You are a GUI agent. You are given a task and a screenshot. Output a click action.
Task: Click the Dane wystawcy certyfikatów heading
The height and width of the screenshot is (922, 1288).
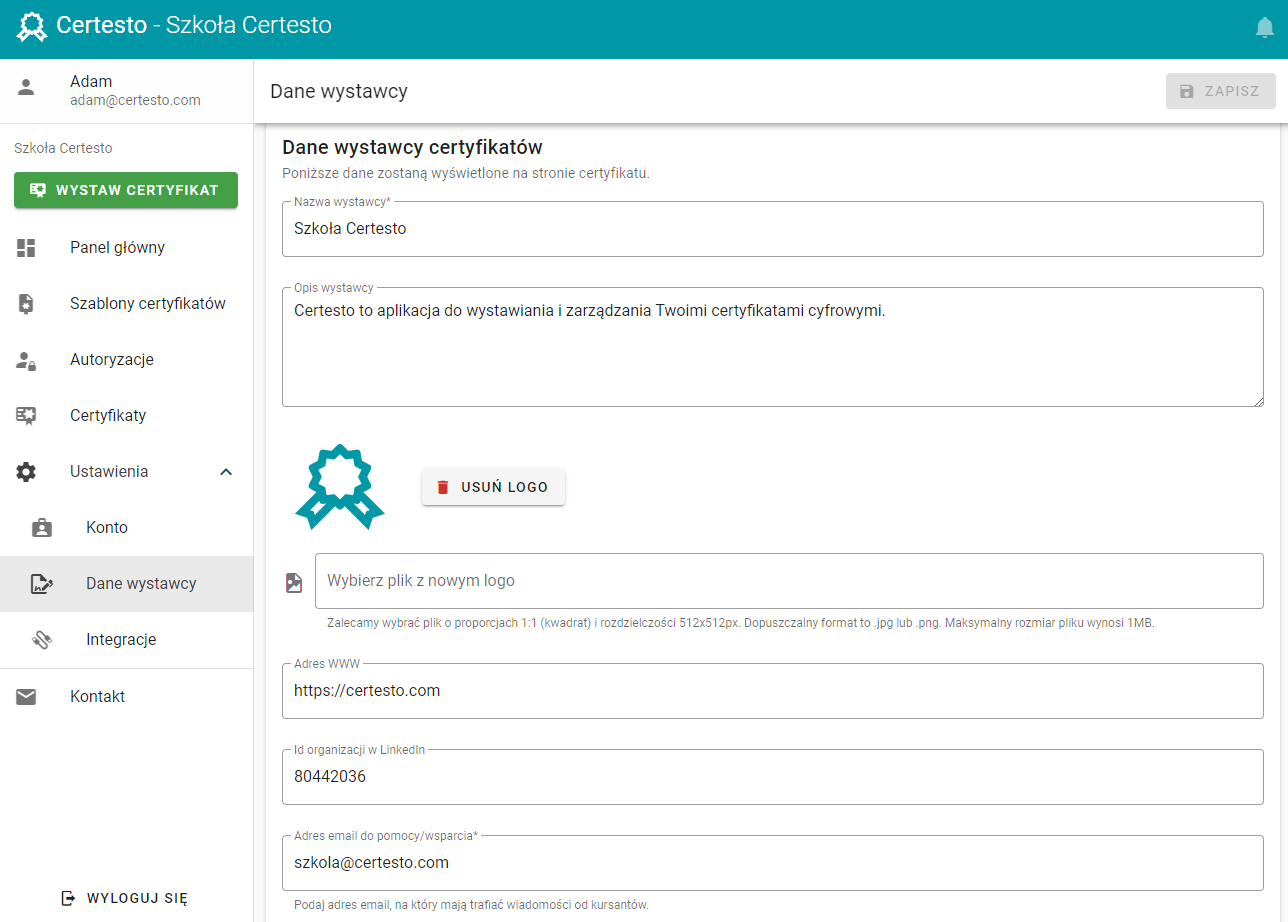tap(412, 147)
